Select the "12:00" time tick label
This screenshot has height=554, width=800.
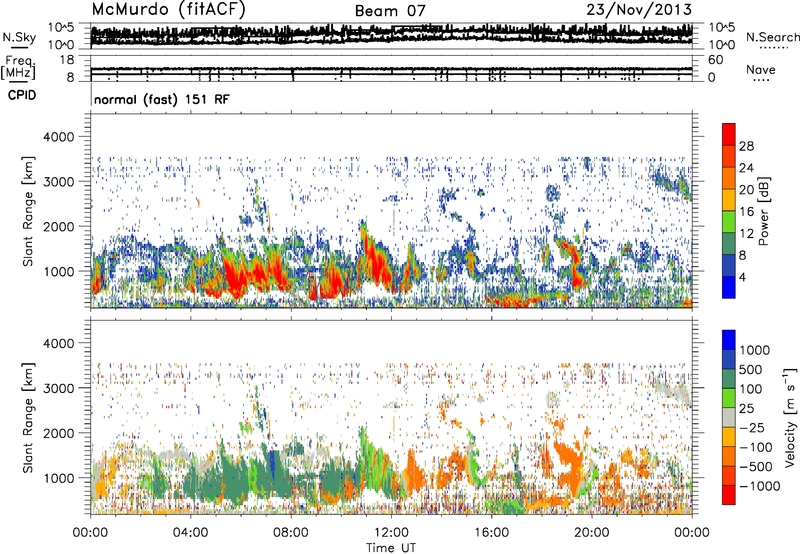[391, 533]
